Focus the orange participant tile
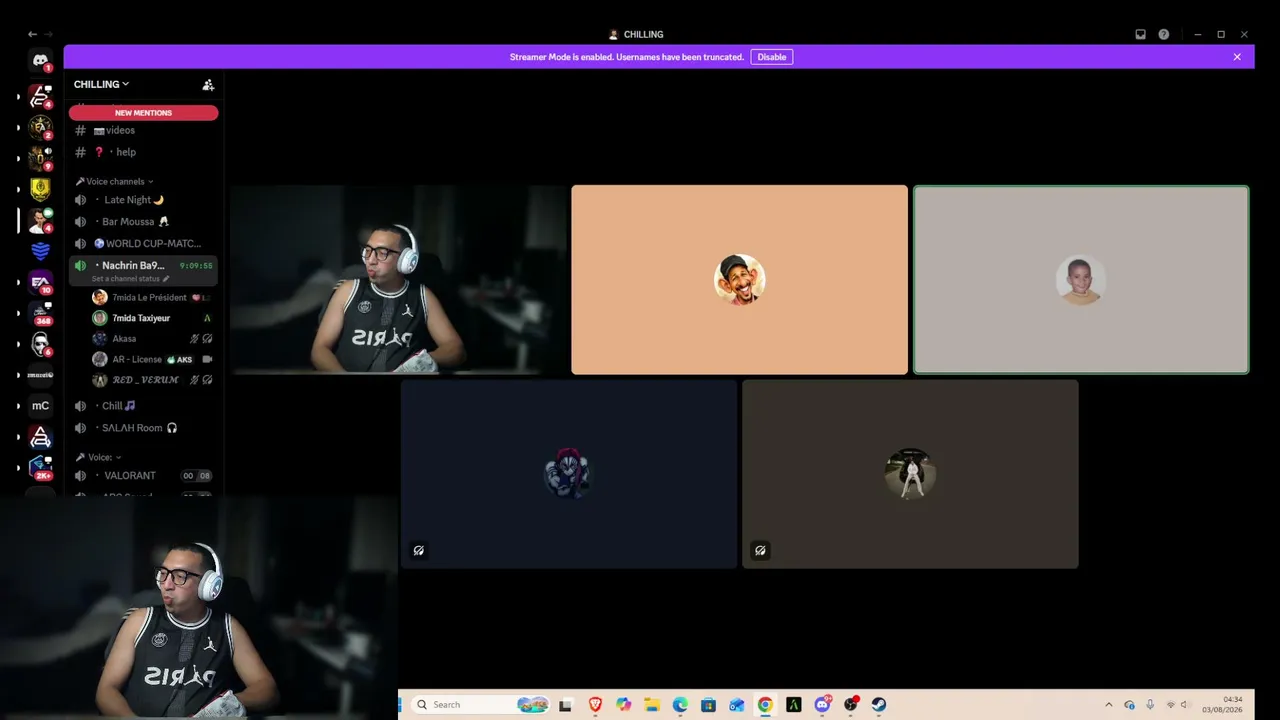The width and height of the screenshot is (1280, 720). point(739,280)
